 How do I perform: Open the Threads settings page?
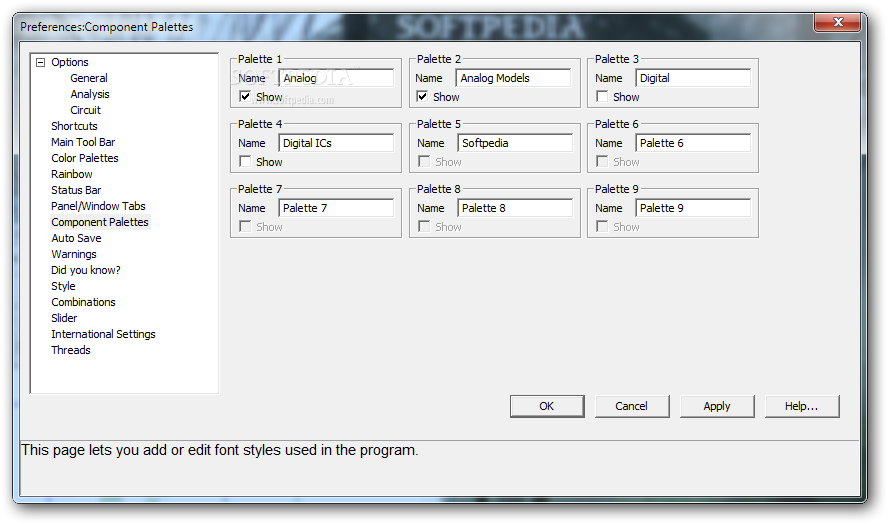coord(71,350)
